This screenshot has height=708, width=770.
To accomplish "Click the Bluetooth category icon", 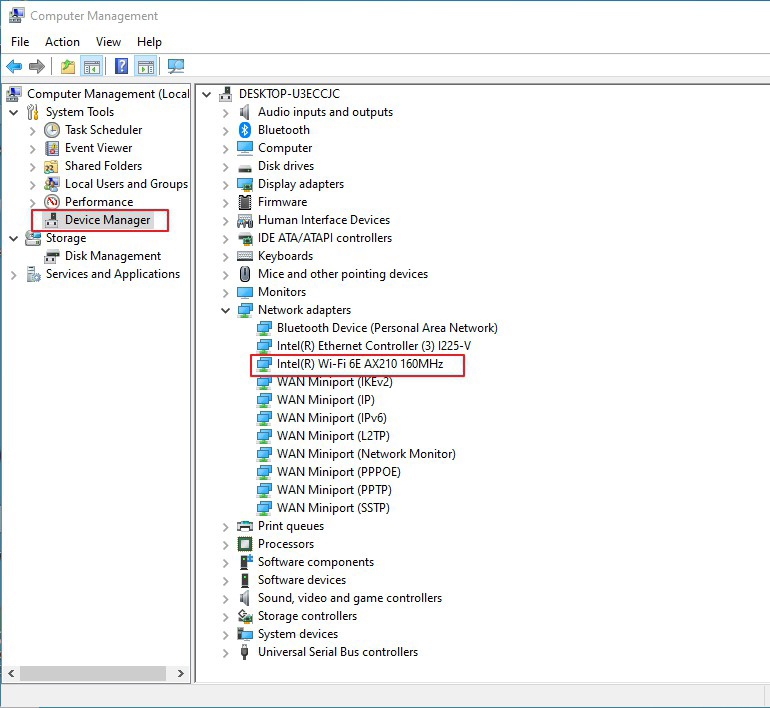I will (245, 130).
